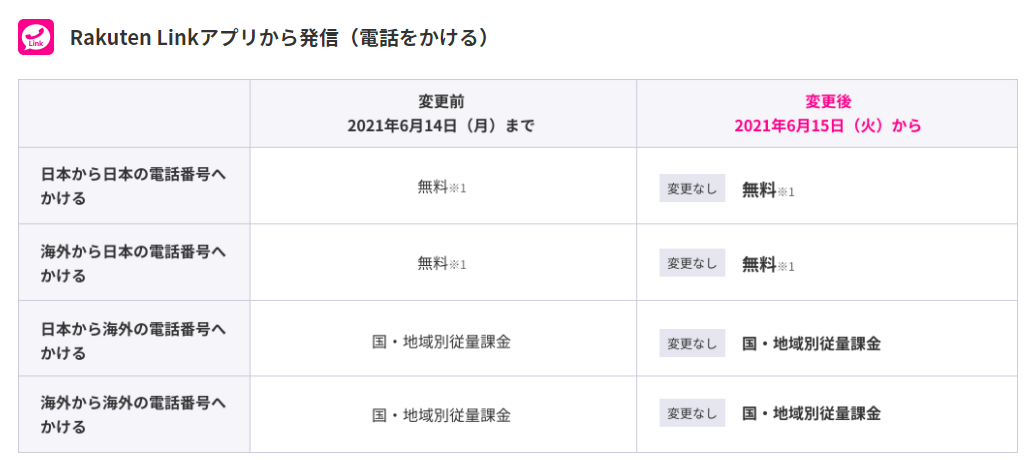This screenshot has width=1025, height=460.
Task: Click 変更なし badge in Japan-to-overseas row
Action: [692, 343]
